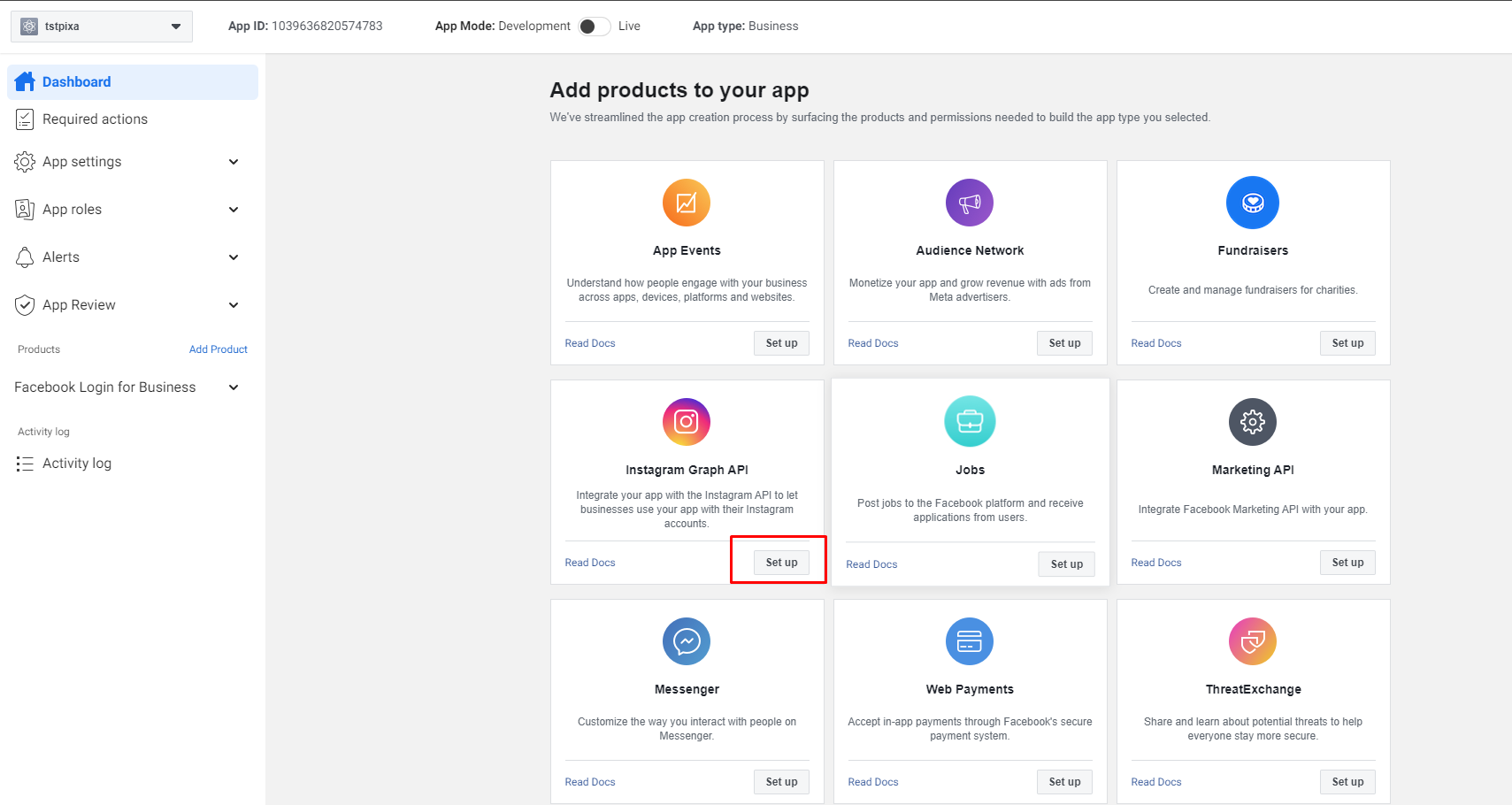This screenshot has height=805, width=1512.
Task: Open Read Docs for ThreatExchange
Action: (x=1156, y=782)
